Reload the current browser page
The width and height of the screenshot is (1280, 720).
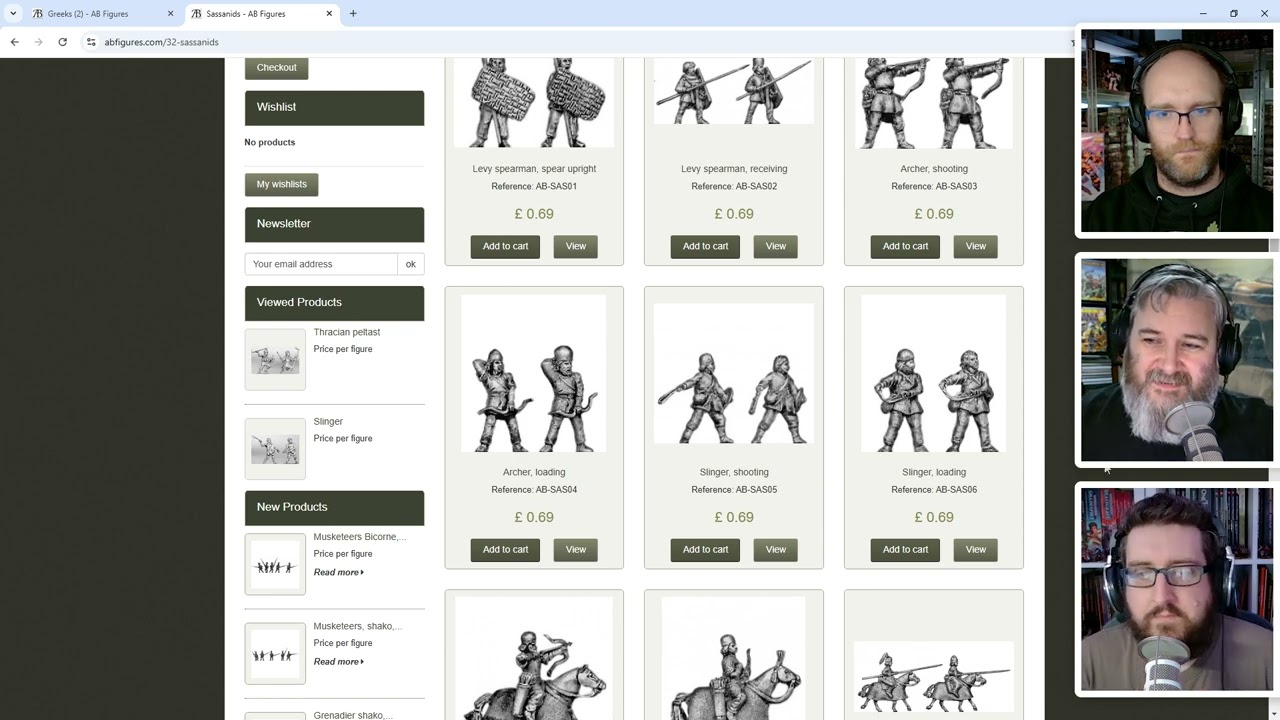pyautogui.click(x=62, y=42)
